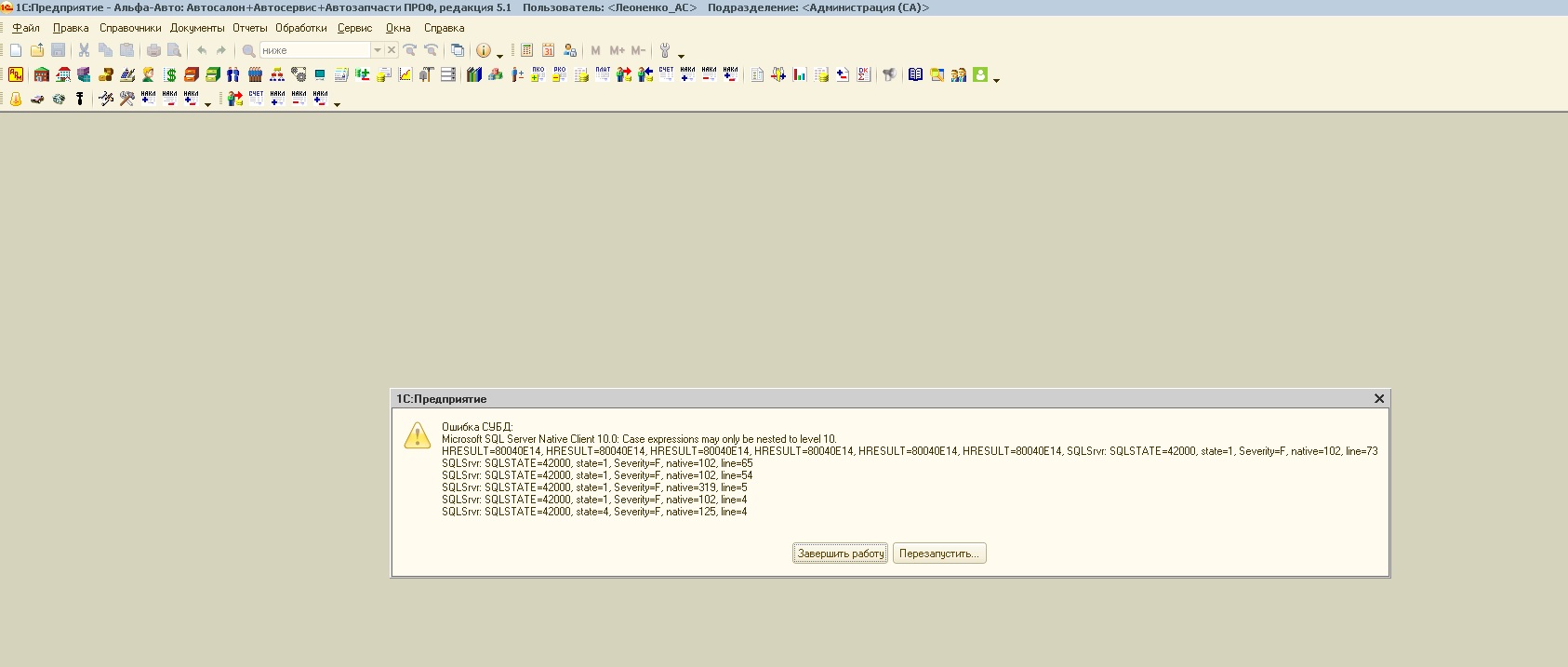The image size is (1568, 667).
Task: Click the user with lock icon
Action: pos(570,50)
